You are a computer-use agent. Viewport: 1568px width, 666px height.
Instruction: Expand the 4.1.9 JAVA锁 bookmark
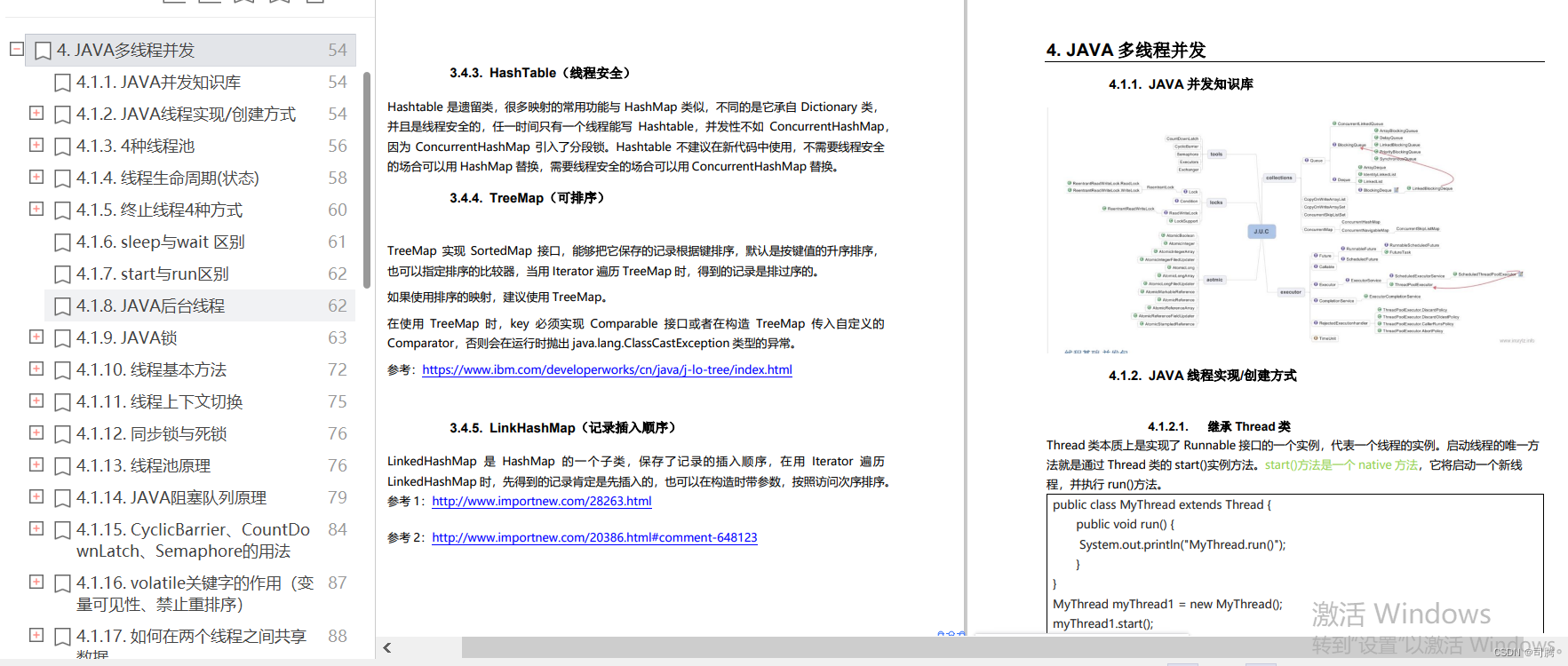[36, 337]
